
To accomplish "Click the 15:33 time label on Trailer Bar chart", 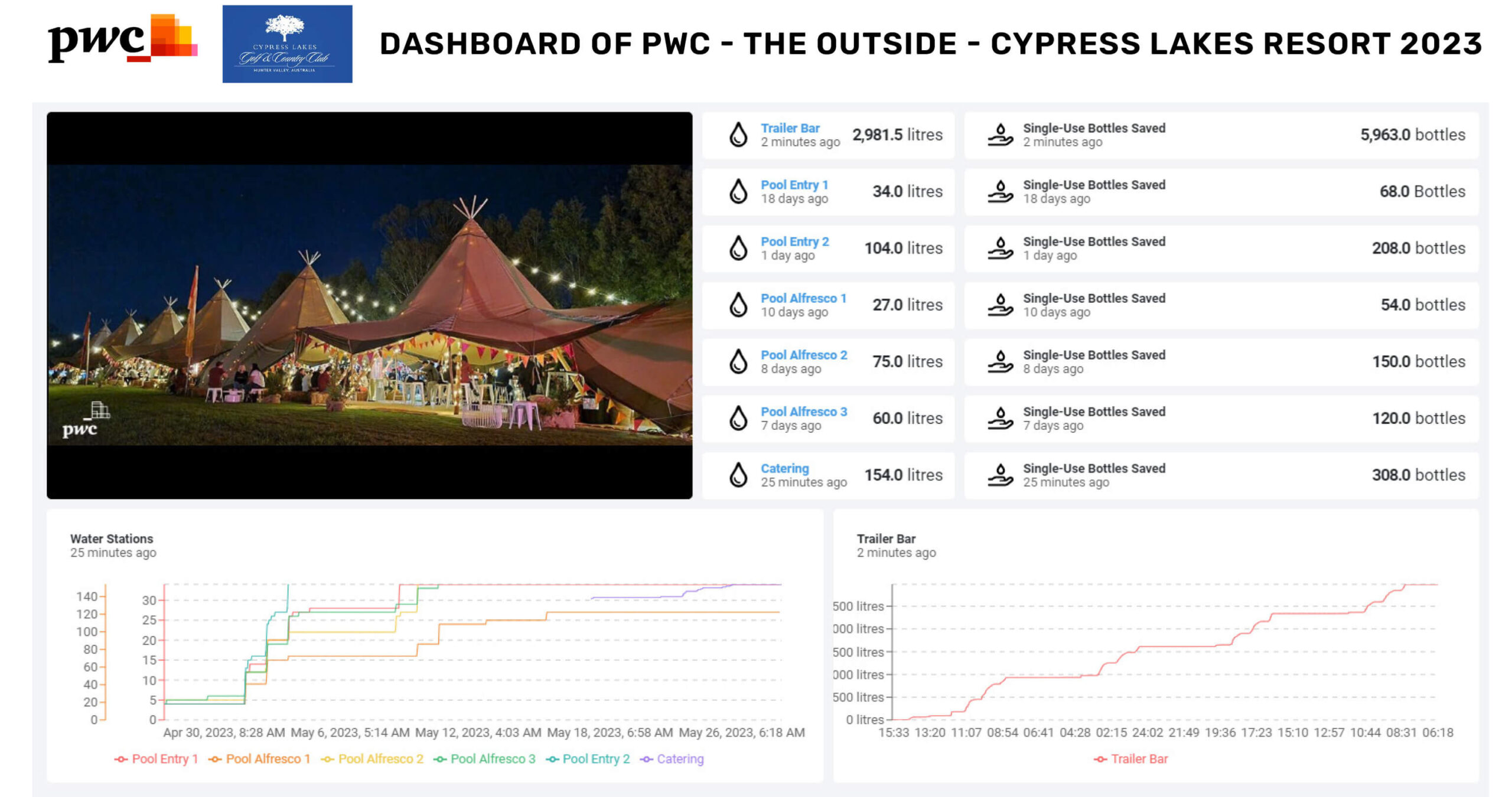I will (894, 732).
